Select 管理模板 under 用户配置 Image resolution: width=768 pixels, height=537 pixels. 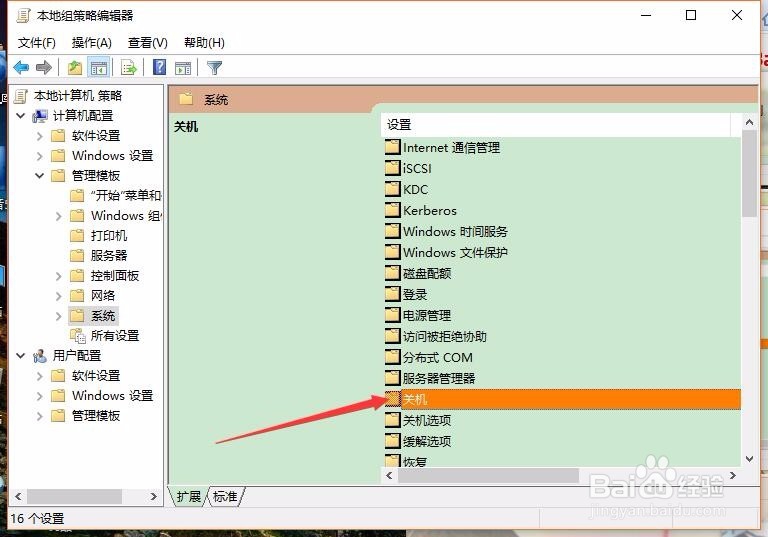96,416
